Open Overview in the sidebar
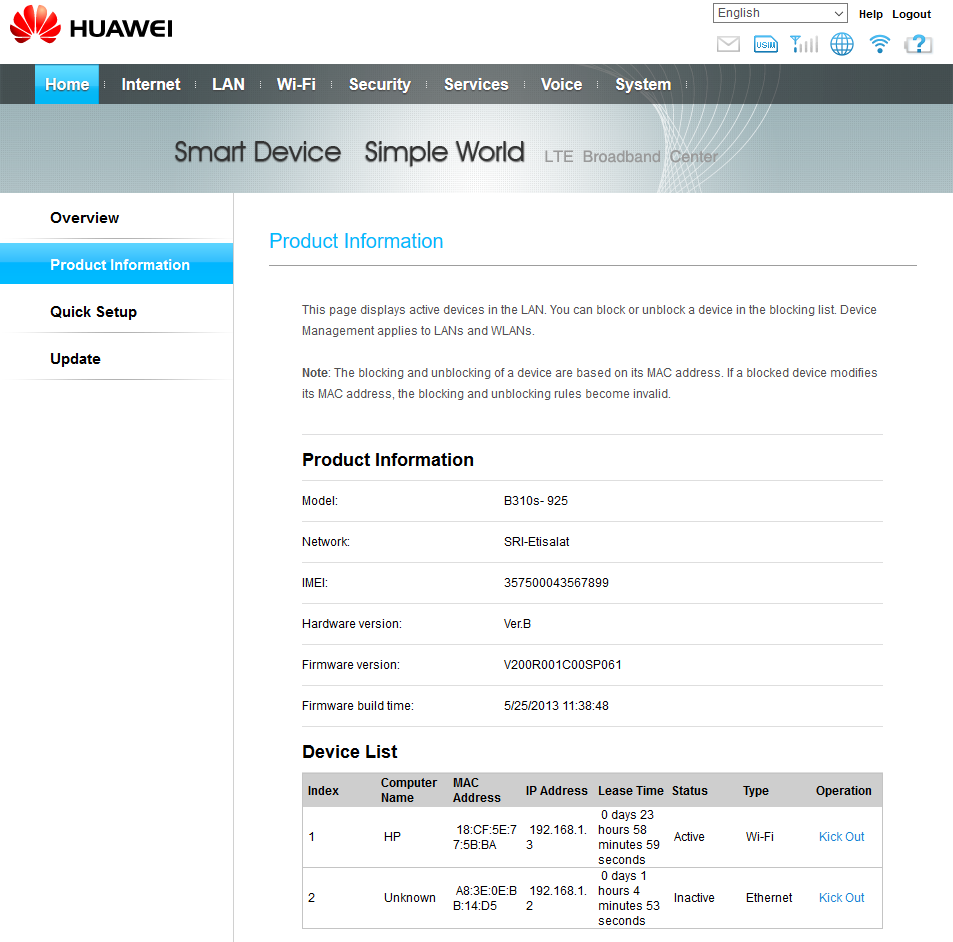Viewport: 953px width, 942px height. click(x=85, y=218)
